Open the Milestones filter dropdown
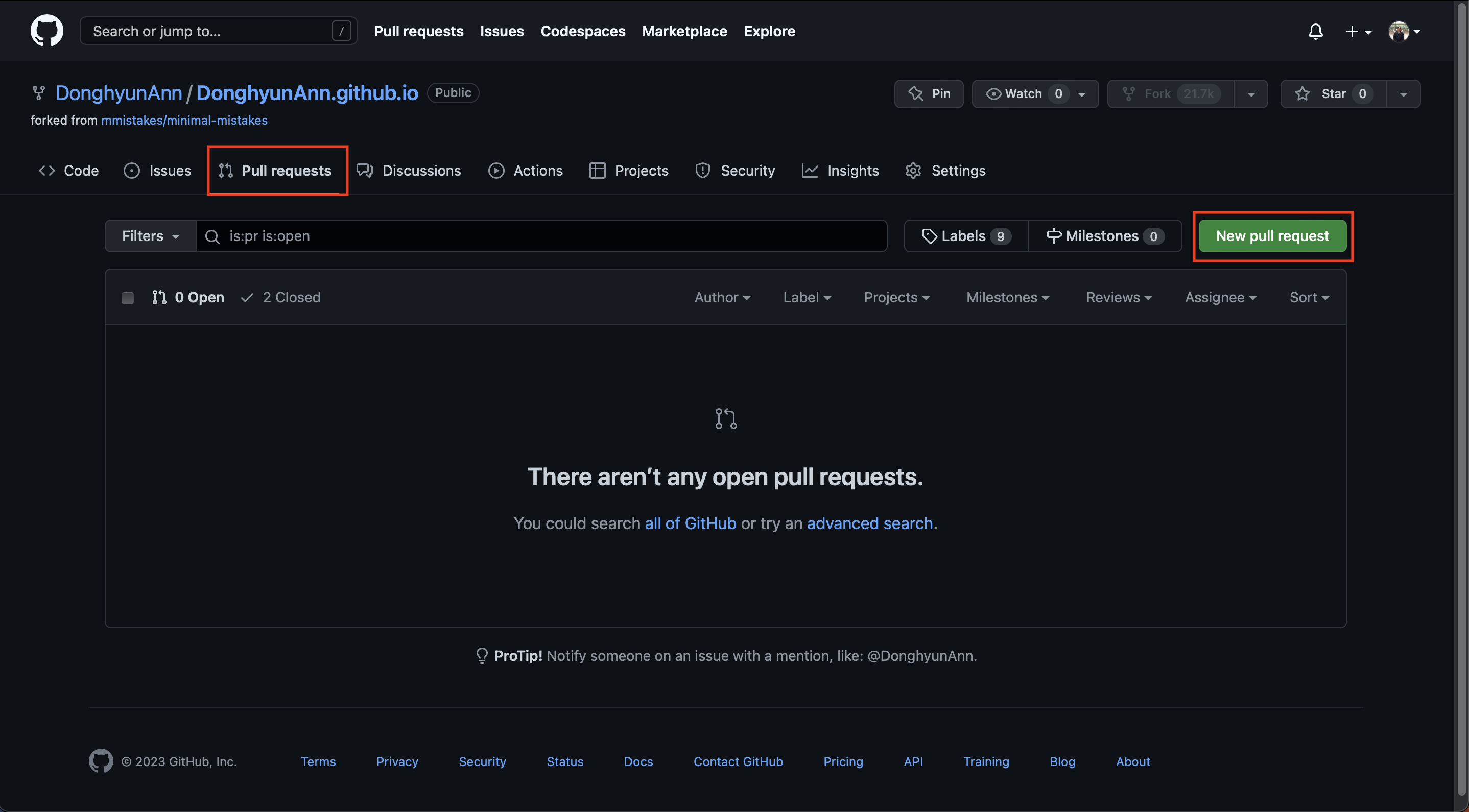The image size is (1469, 812). click(x=1008, y=297)
